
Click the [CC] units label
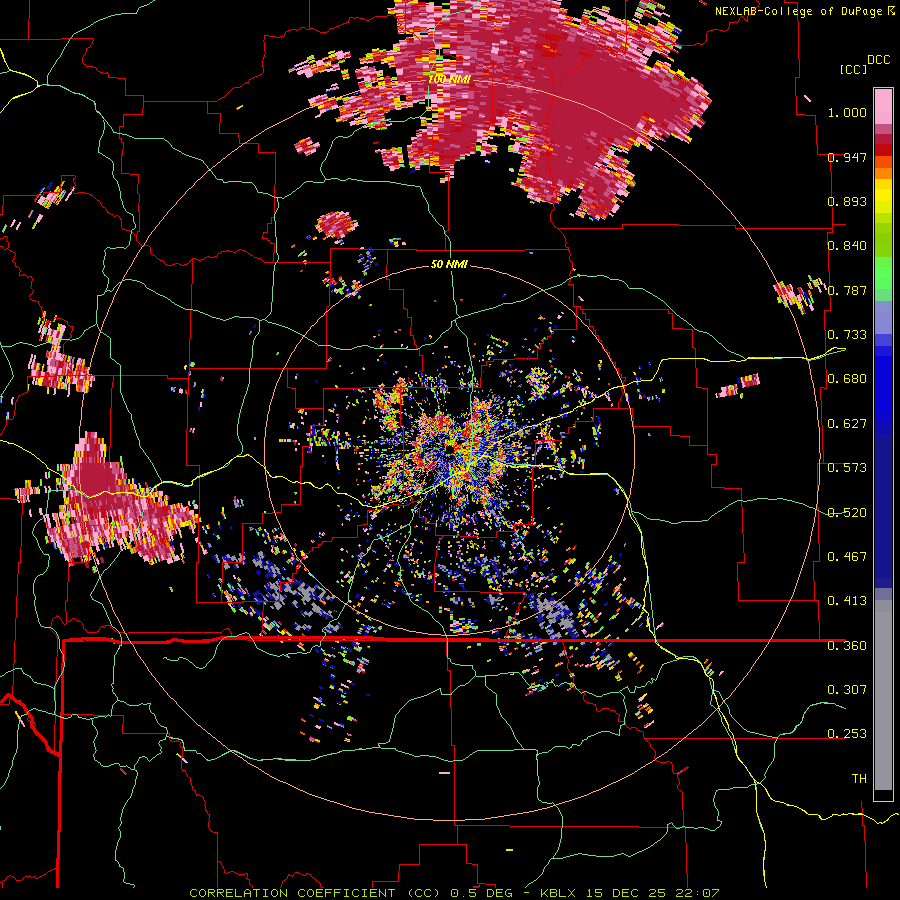tap(854, 69)
